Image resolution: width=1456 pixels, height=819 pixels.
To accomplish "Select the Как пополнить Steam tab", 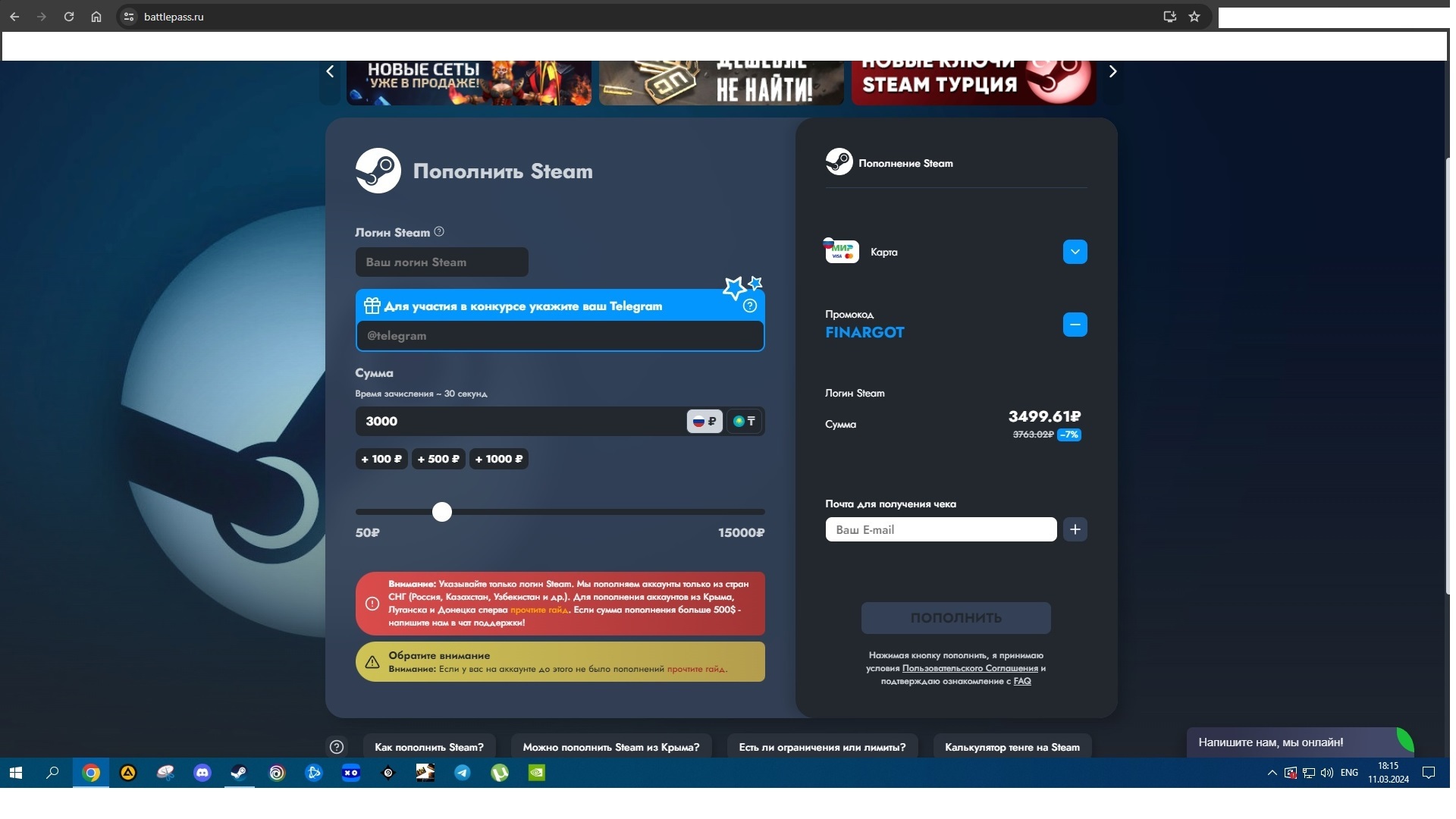I will coord(429,747).
